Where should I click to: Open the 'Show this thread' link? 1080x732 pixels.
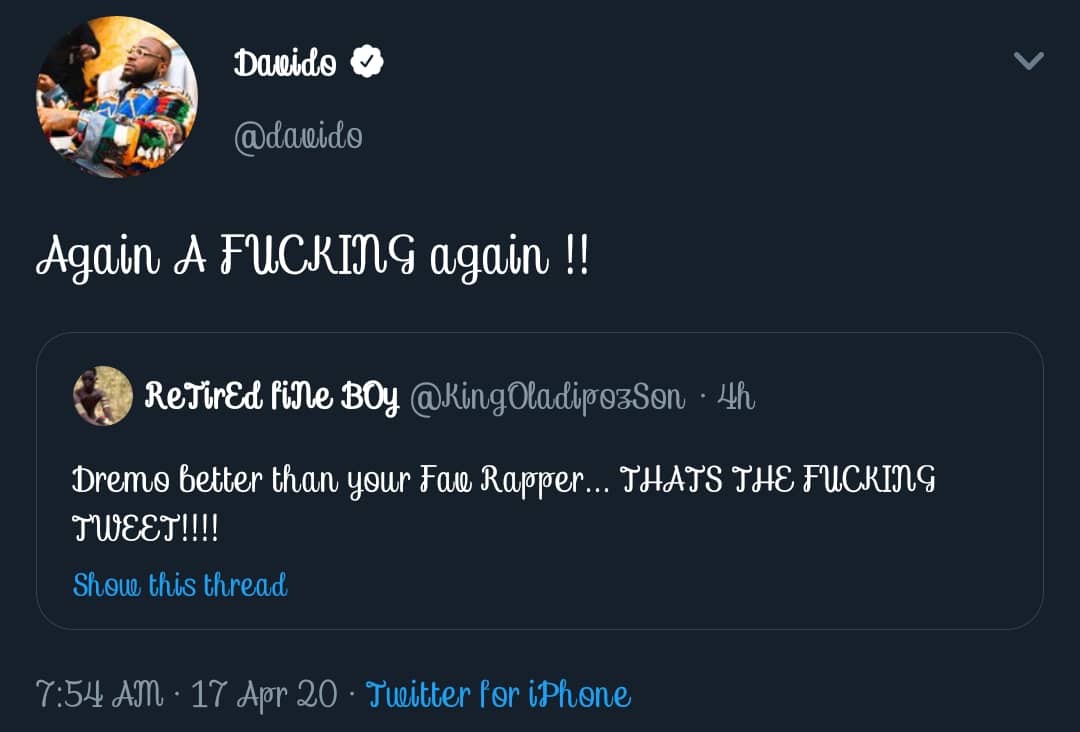pyautogui.click(x=180, y=584)
